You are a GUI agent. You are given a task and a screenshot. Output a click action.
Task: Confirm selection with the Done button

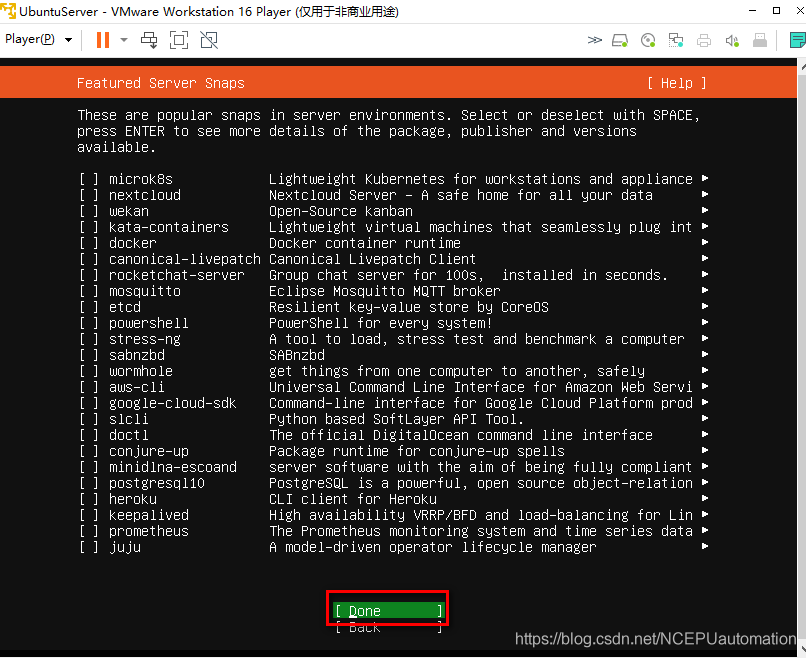pos(388,610)
